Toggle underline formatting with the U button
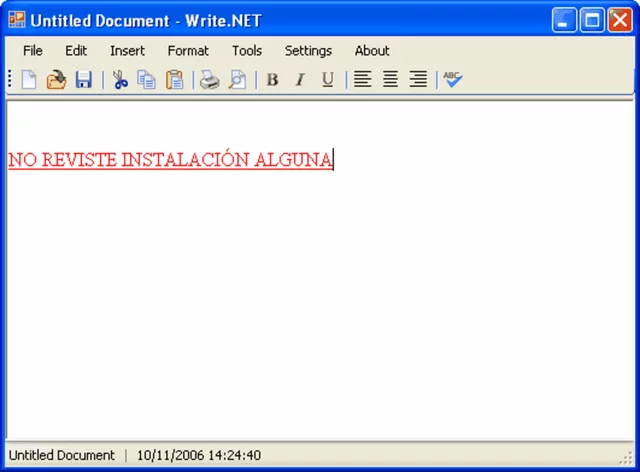 [x=327, y=79]
